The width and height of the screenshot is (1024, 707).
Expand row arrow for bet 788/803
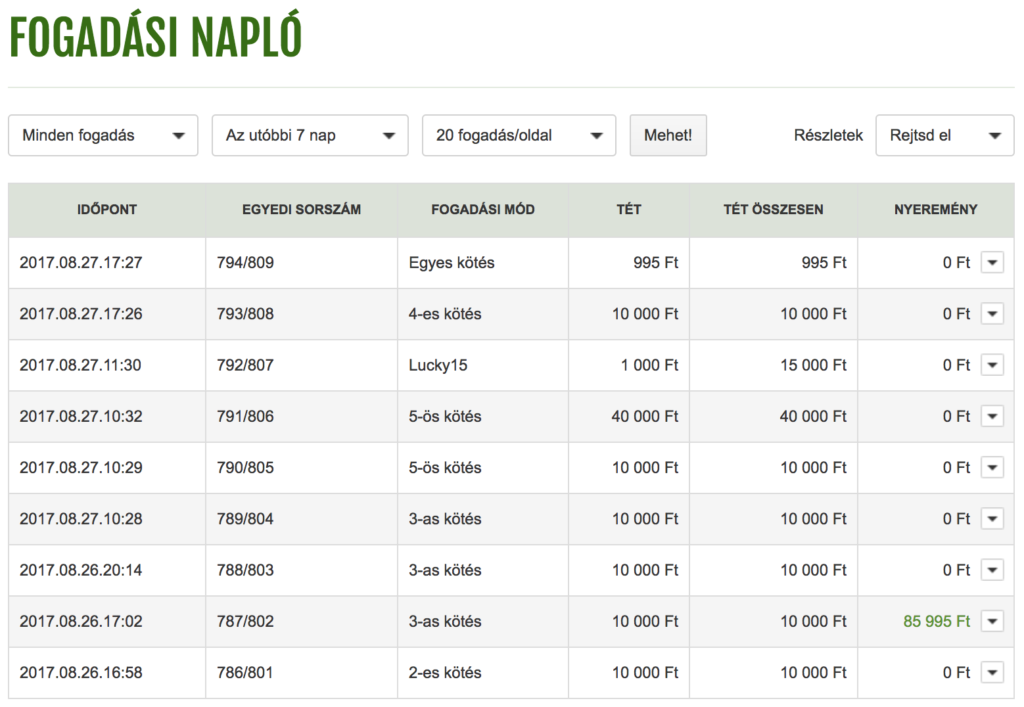point(991,570)
